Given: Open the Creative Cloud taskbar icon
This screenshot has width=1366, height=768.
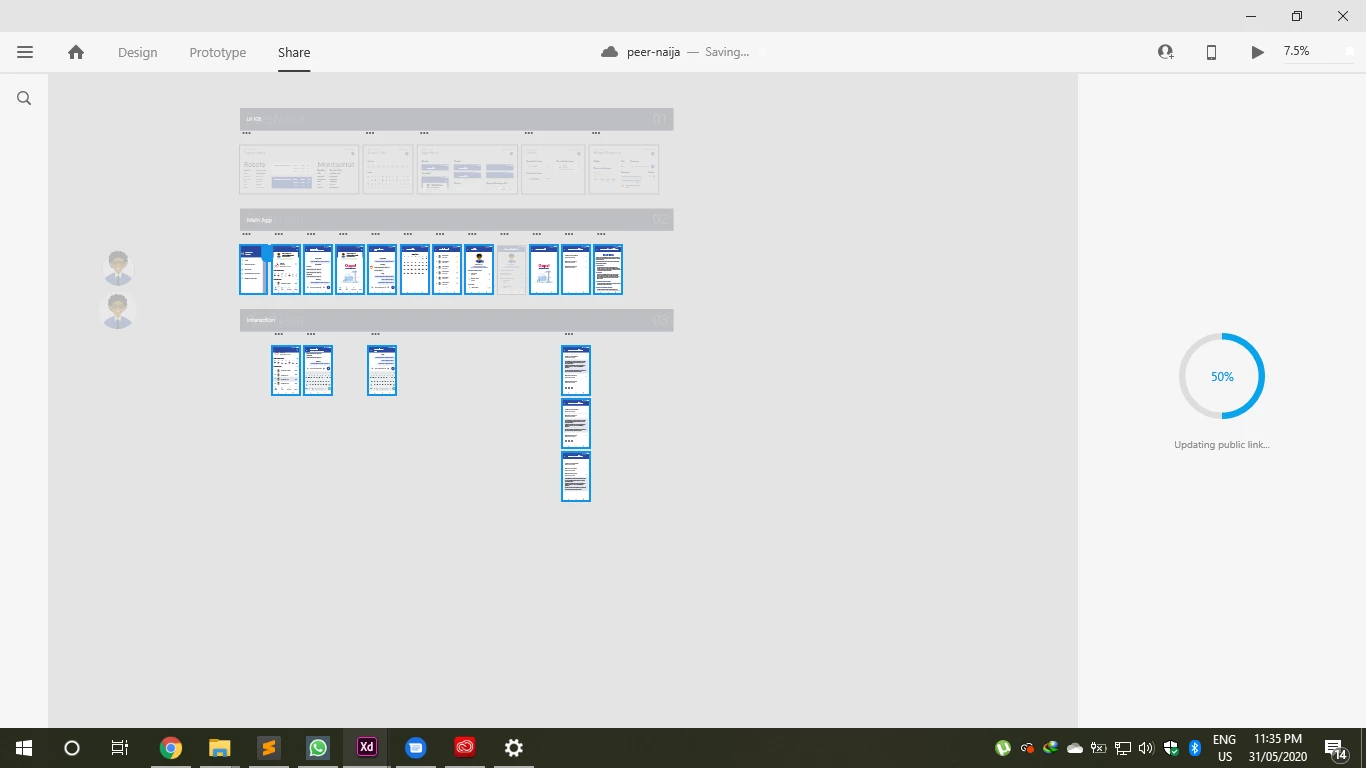Looking at the screenshot, I should point(465,747).
